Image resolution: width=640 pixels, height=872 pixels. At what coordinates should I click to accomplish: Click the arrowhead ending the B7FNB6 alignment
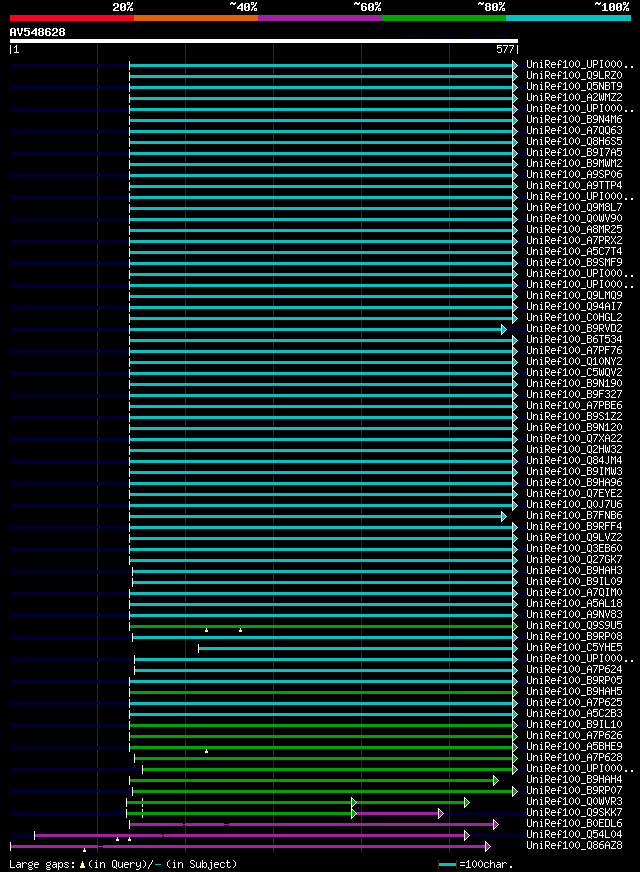pos(504,517)
